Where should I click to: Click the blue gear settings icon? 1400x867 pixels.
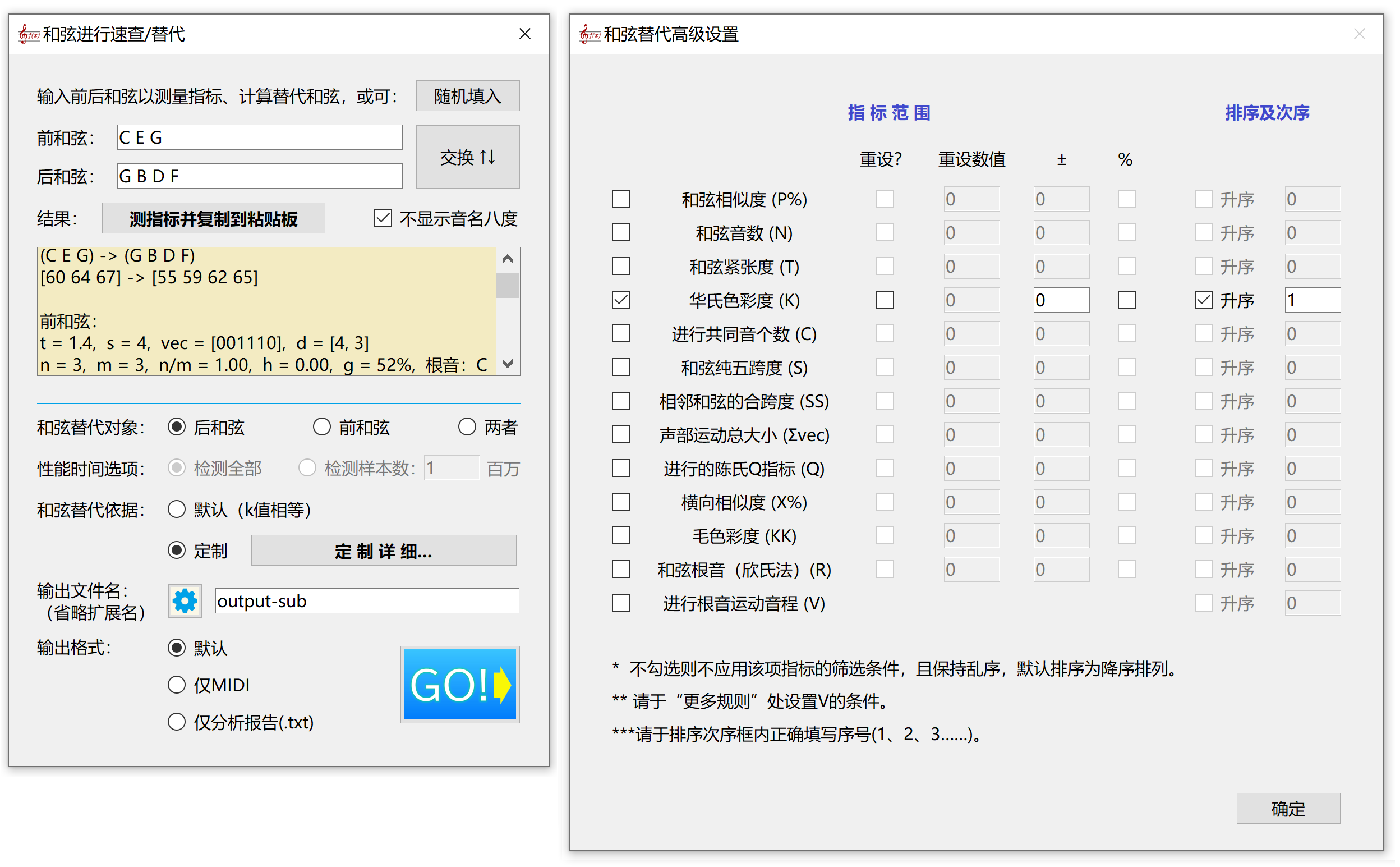click(185, 601)
